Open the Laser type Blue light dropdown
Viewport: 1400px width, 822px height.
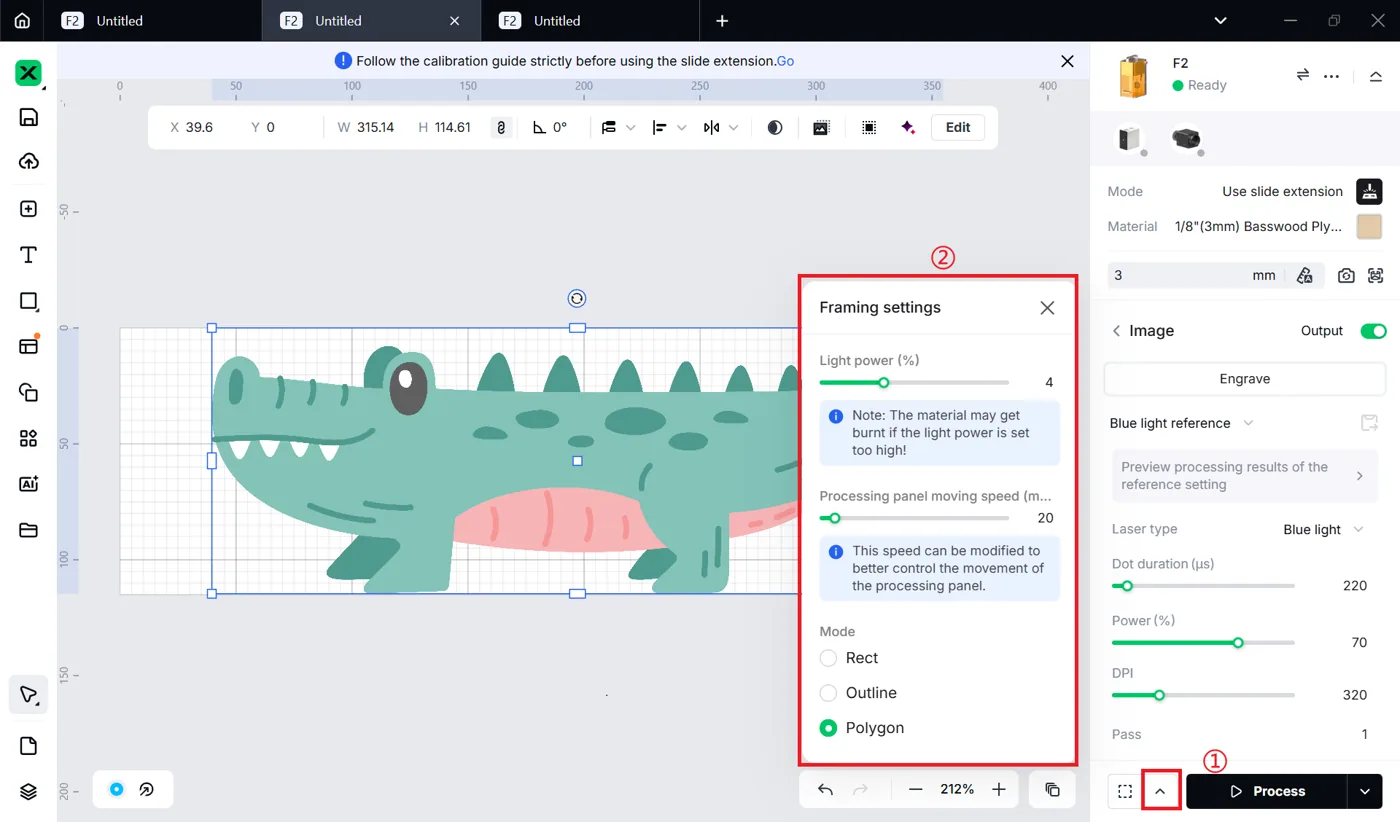1324,529
